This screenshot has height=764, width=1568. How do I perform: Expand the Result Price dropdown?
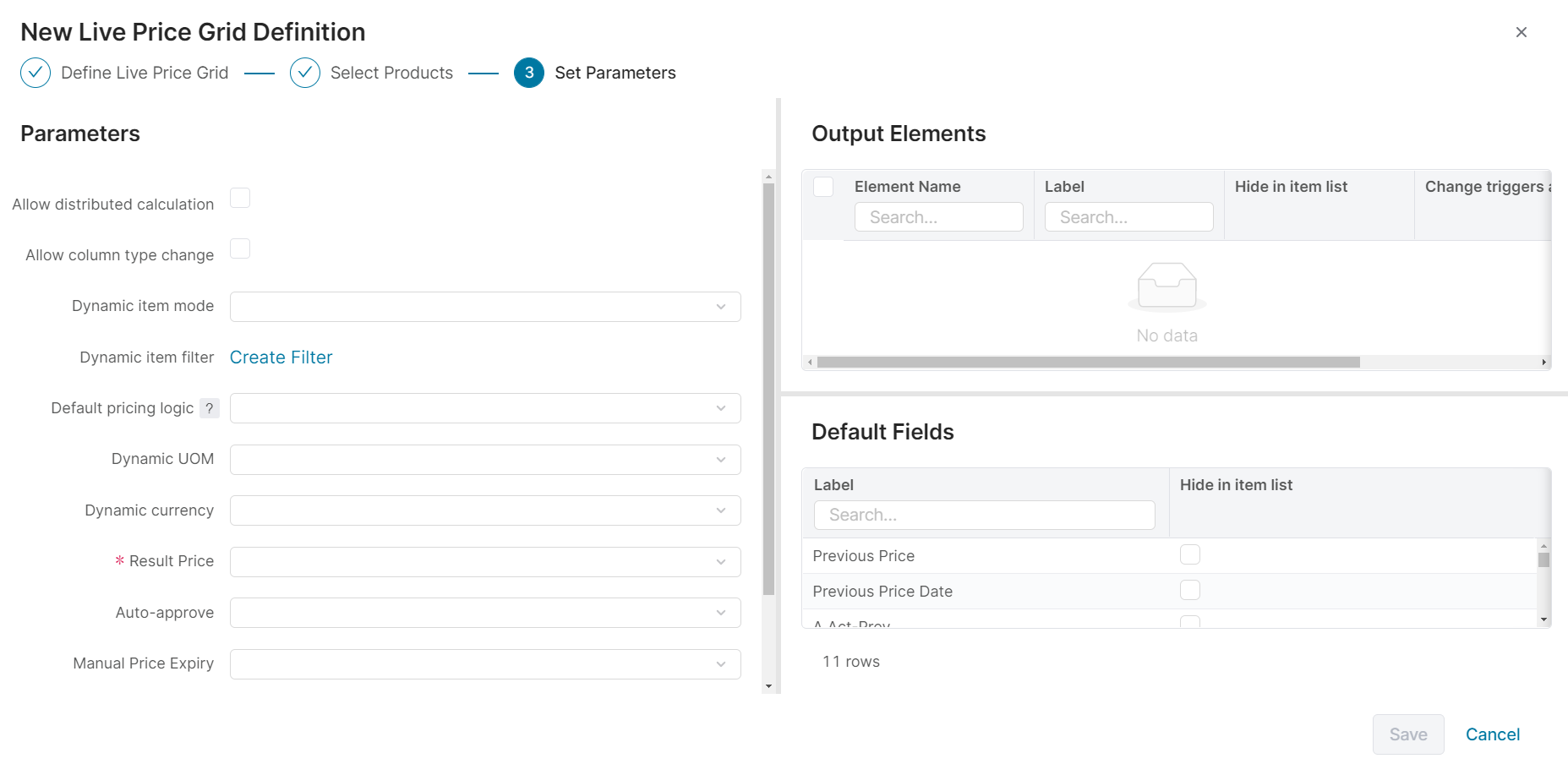coord(484,562)
